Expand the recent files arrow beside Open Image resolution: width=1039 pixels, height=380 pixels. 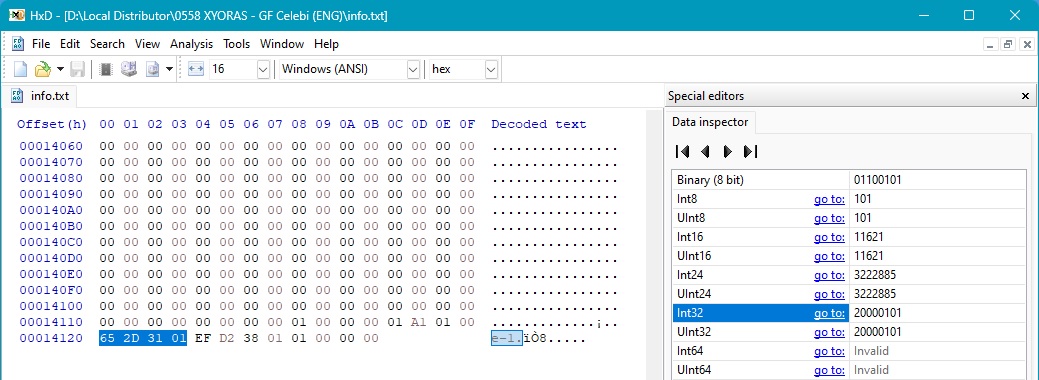[x=60, y=69]
